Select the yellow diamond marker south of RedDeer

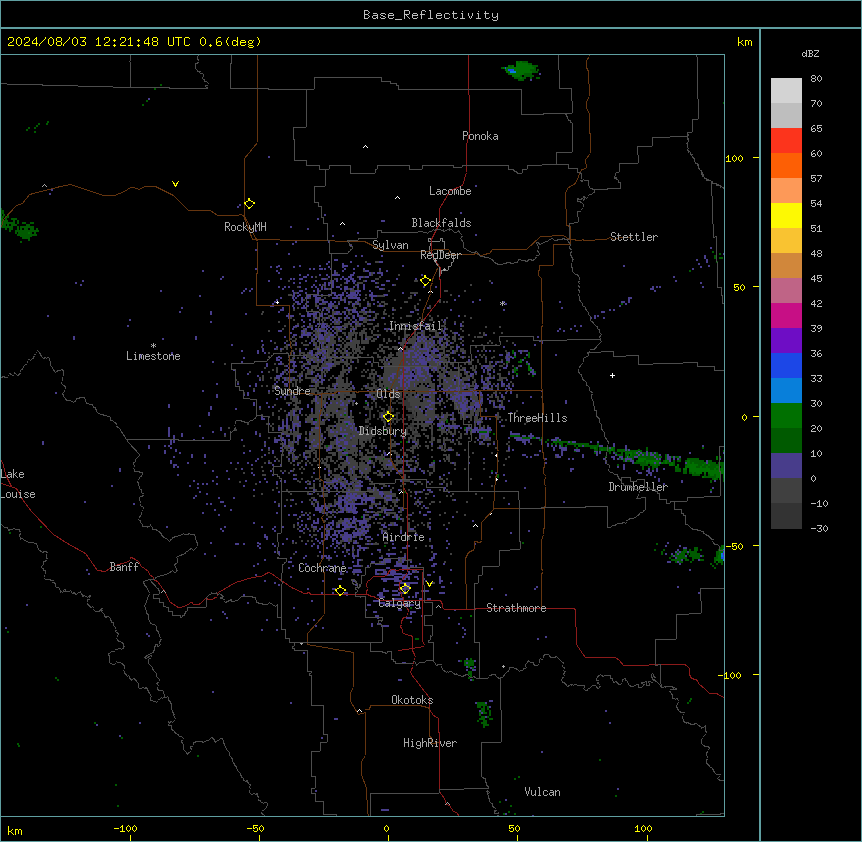425,281
